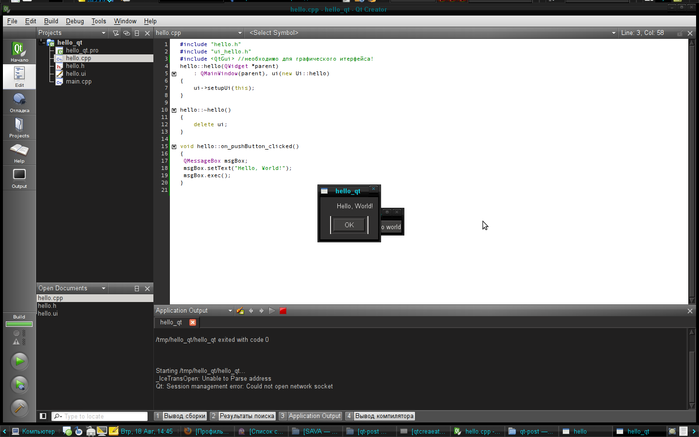This screenshot has width=699, height=437.
Task: Switch to Edit mode in sidebar
Action: (19, 76)
